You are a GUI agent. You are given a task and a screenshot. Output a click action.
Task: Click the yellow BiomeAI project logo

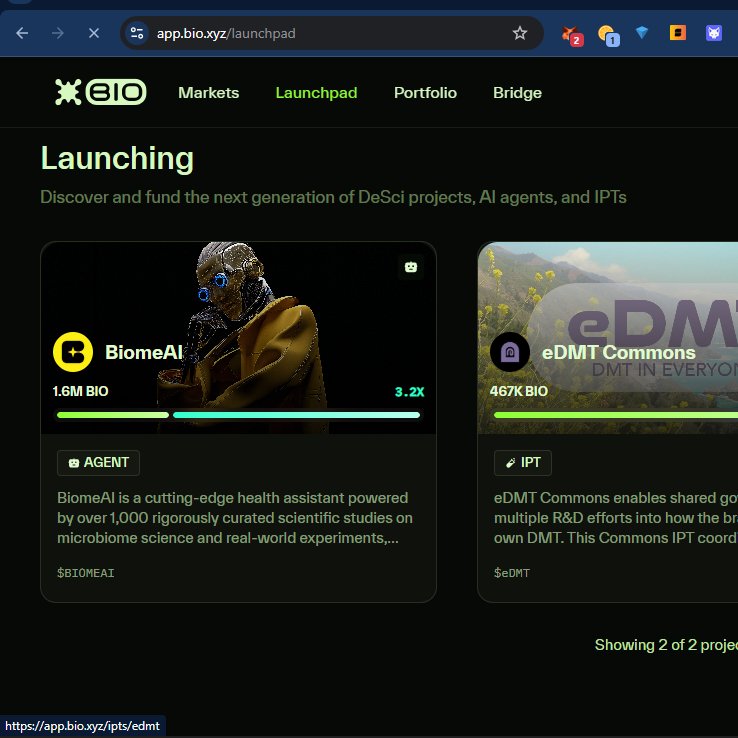click(73, 352)
